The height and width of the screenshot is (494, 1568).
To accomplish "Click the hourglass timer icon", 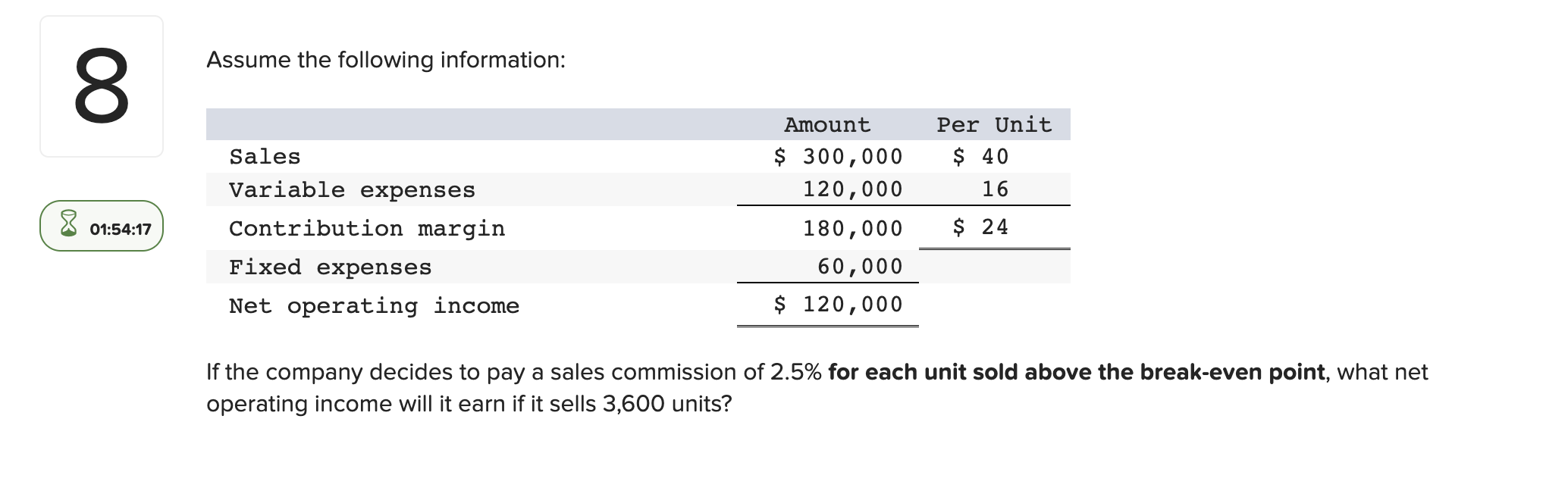I will [69, 224].
